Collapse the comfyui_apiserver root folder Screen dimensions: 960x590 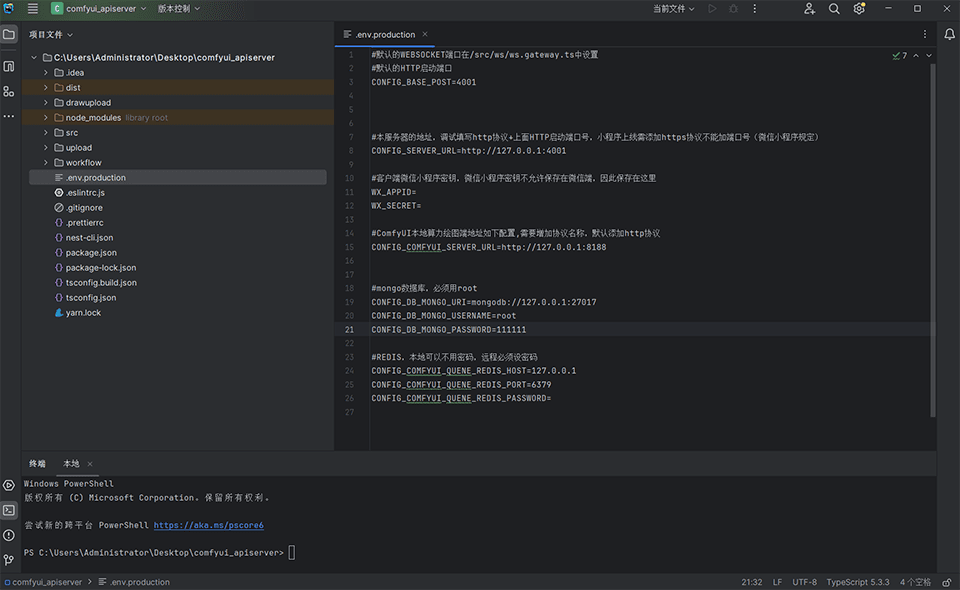click(34, 58)
